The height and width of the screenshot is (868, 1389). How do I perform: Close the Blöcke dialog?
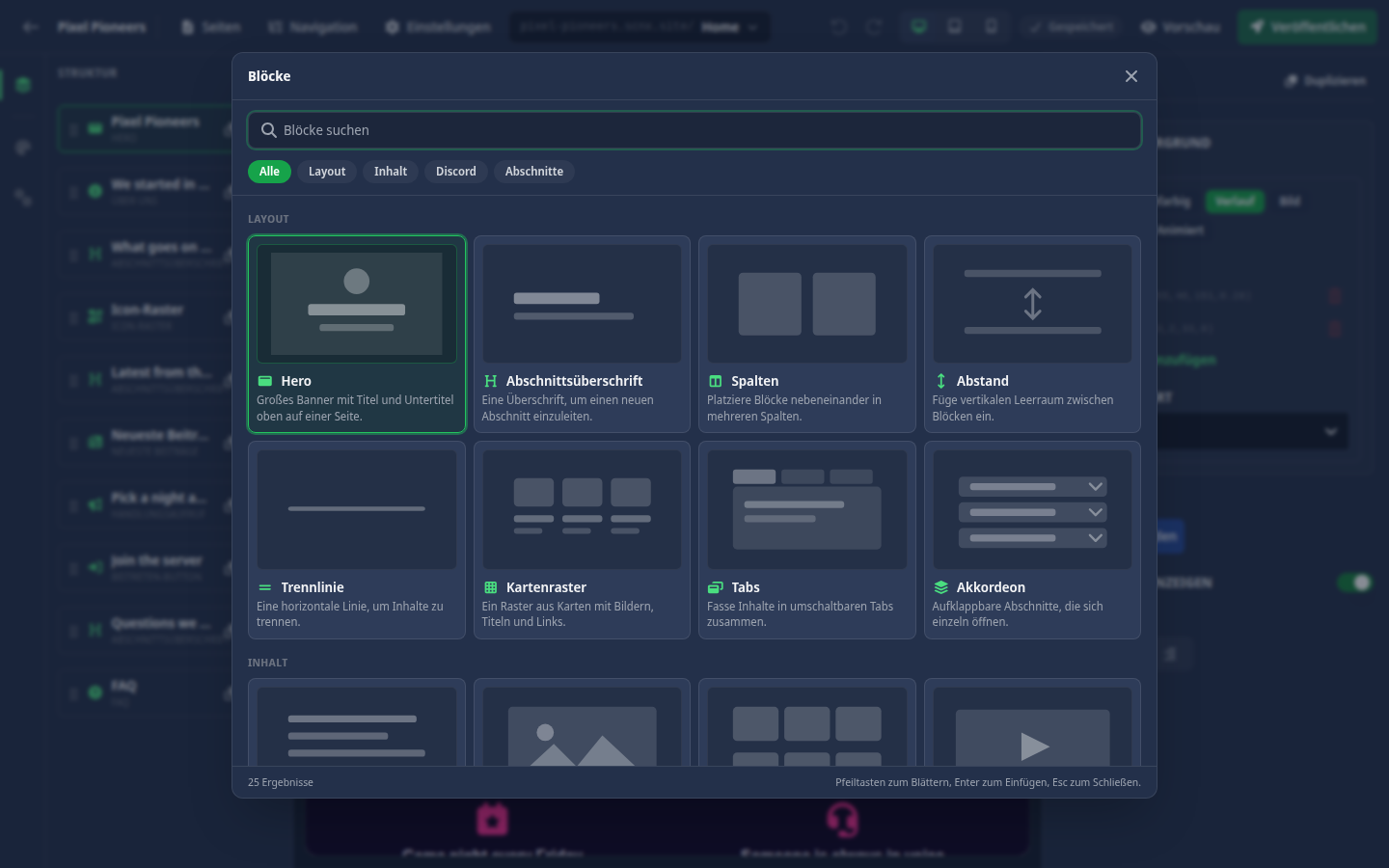click(x=1131, y=76)
